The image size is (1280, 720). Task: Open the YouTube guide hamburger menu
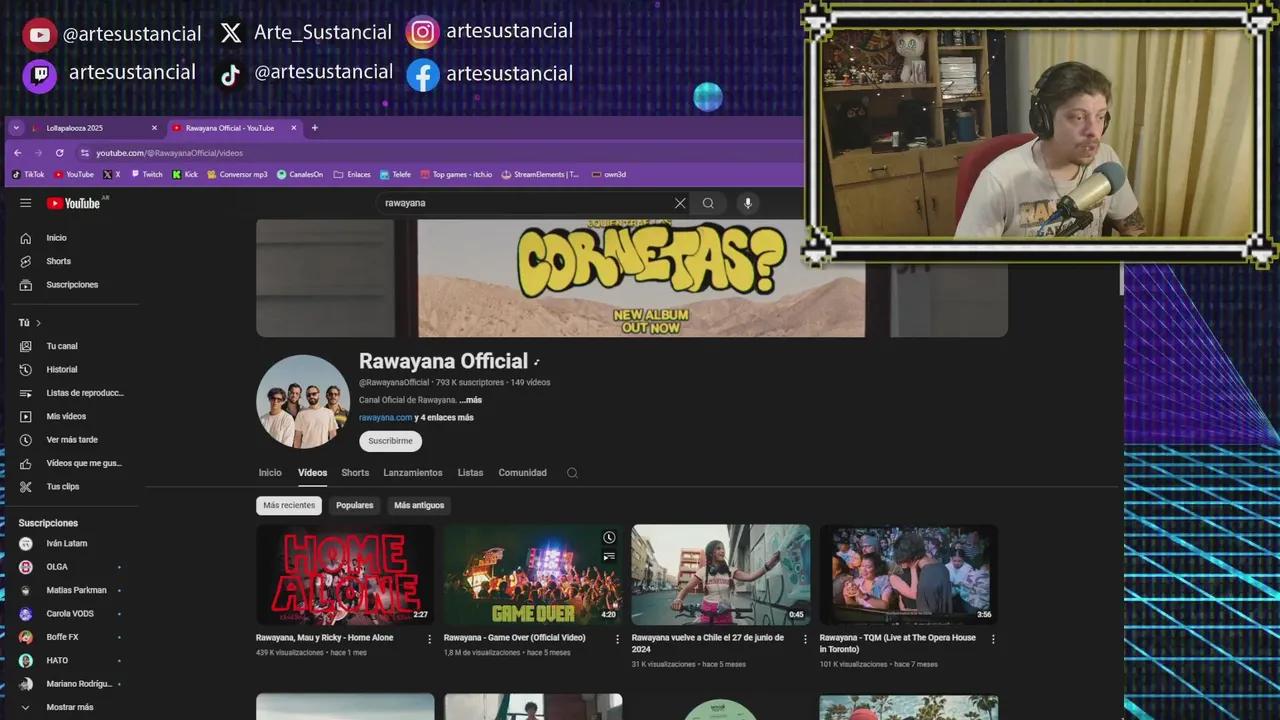(26, 203)
